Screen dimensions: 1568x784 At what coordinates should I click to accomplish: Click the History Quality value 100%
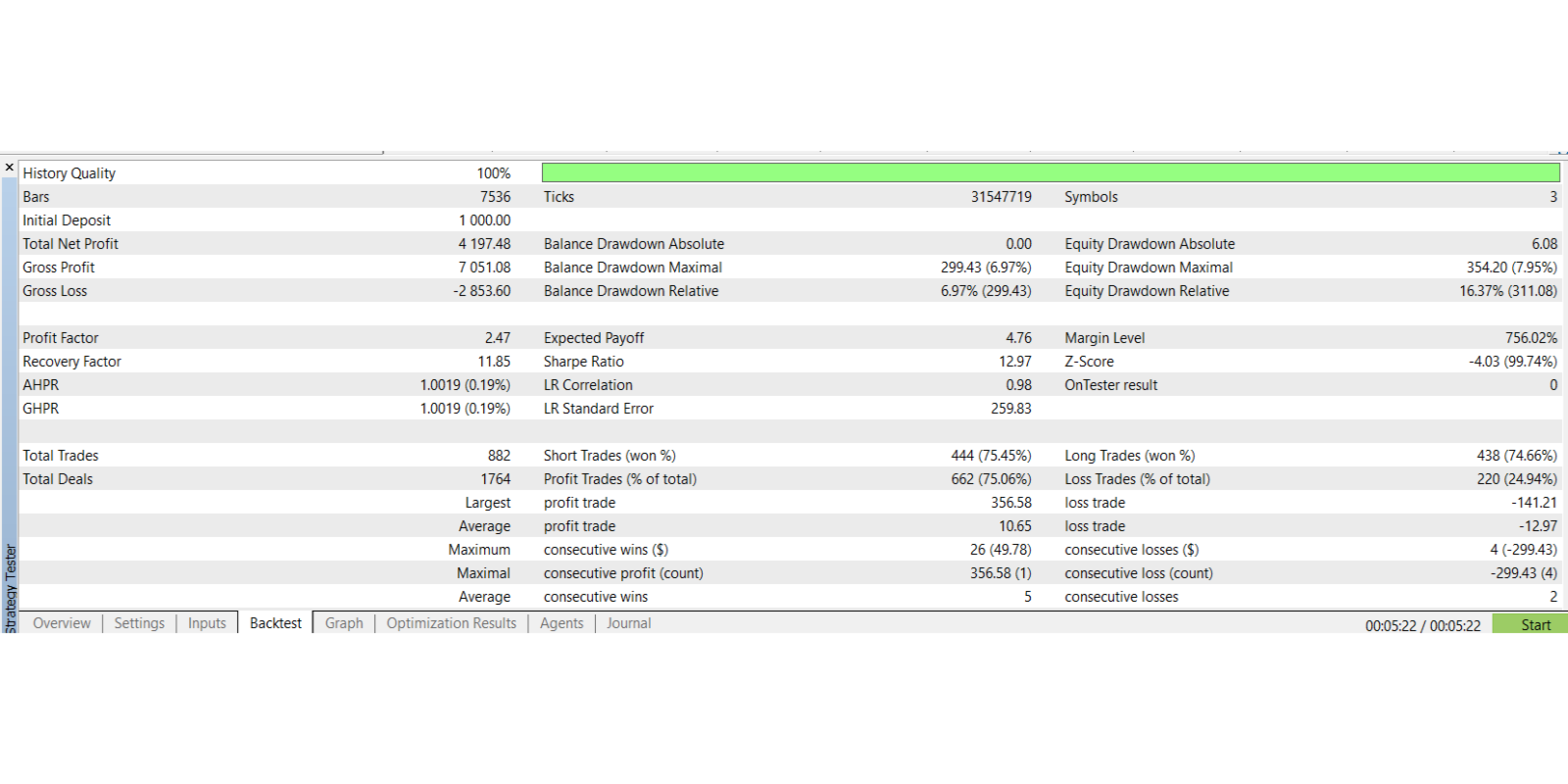pyautogui.click(x=494, y=173)
